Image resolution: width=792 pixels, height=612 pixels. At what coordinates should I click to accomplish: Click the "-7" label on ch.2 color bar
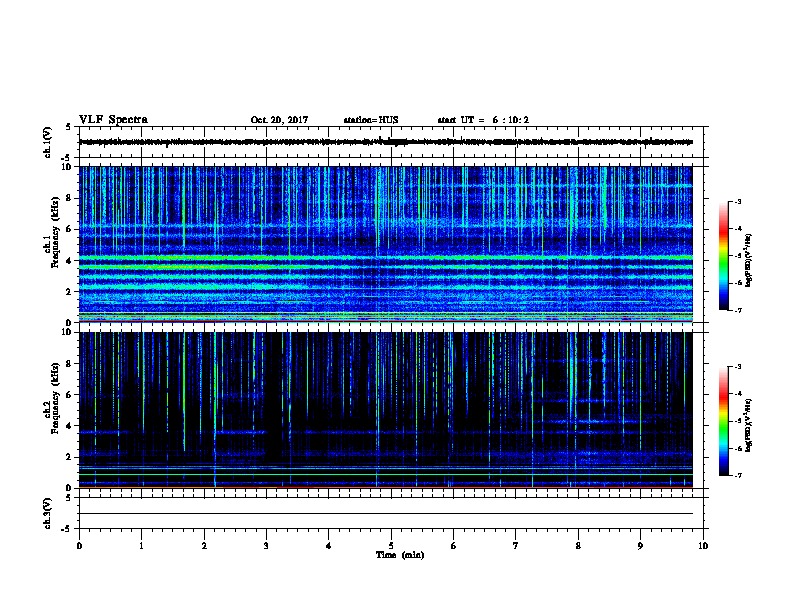[x=737, y=475]
